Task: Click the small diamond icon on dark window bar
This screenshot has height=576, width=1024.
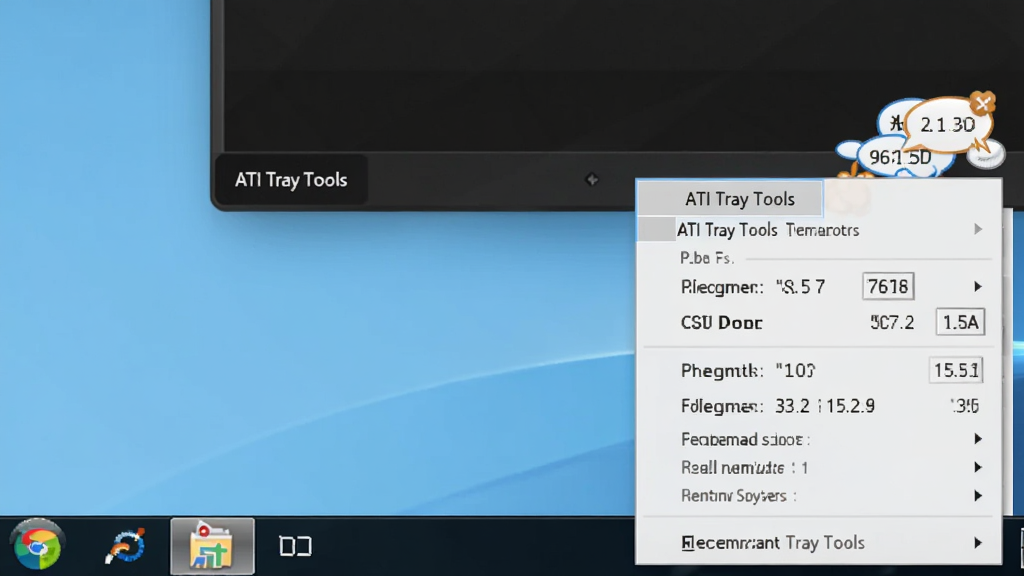Action: coord(592,180)
